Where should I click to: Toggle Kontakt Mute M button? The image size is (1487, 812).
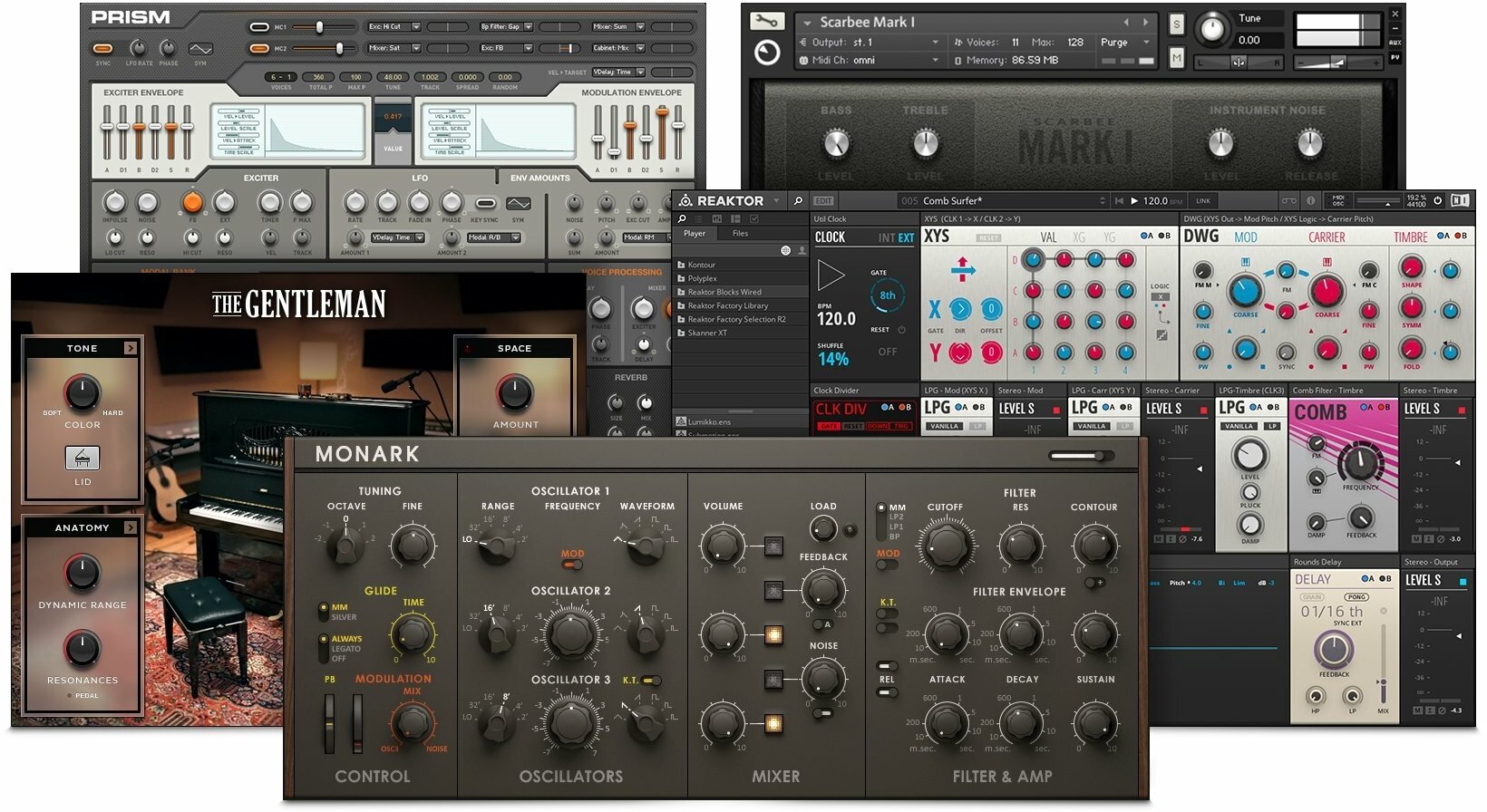point(1176,58)
